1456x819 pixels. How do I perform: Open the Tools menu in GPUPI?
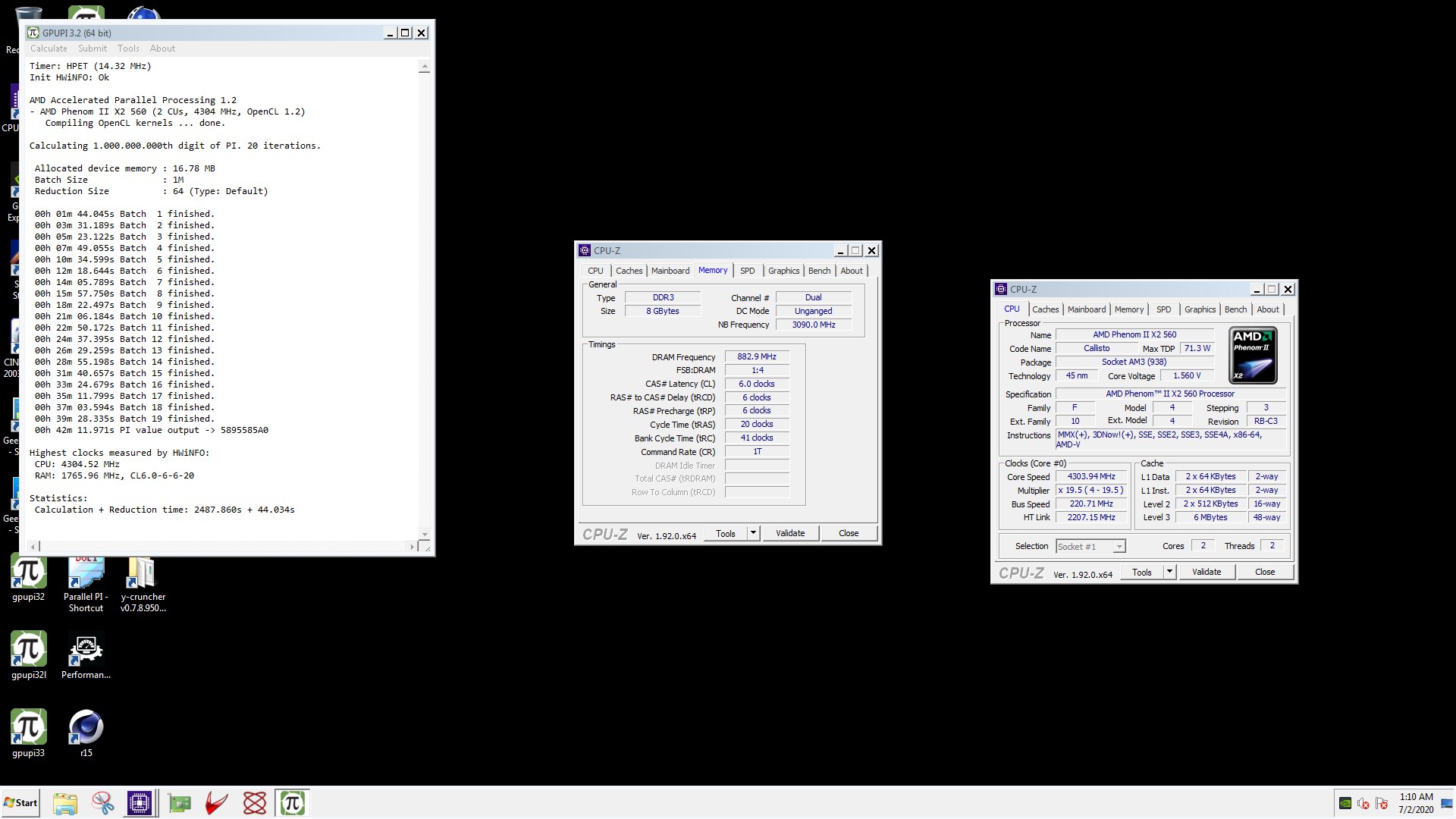point(128,49)
